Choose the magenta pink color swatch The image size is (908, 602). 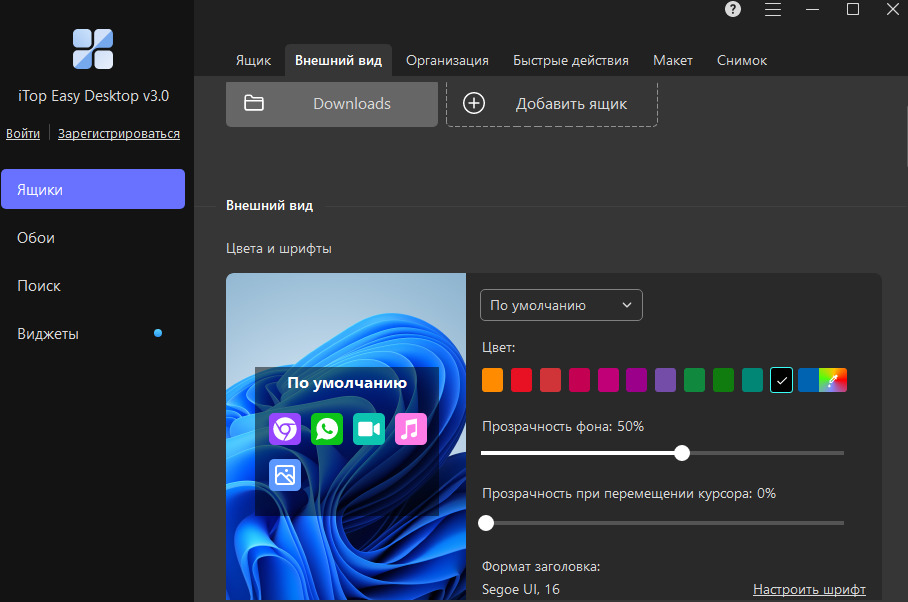[x=608, y=380]
